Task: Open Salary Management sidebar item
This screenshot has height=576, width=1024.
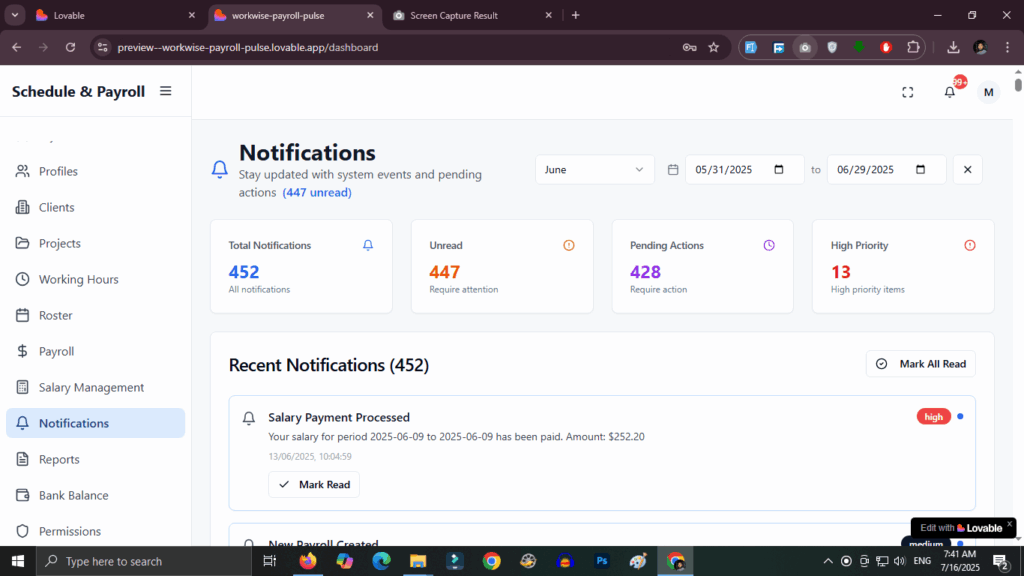Action: tap(91, 387)
